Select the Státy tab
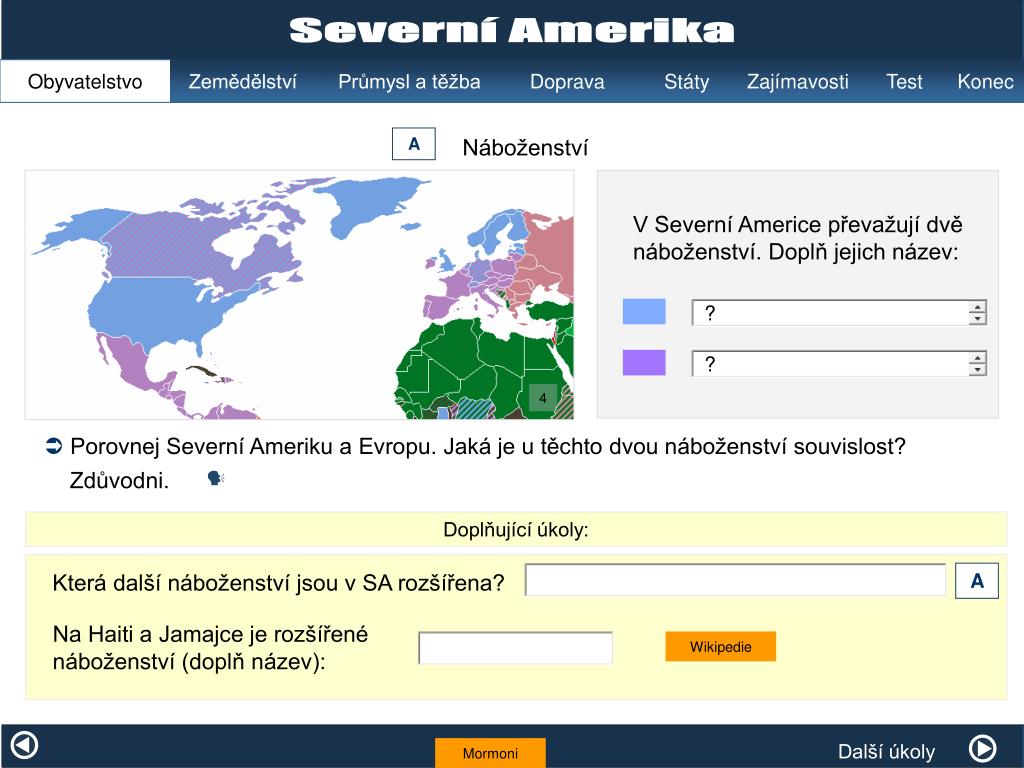The width and height of the screenshot is (1024, 768). click(686, 82)
